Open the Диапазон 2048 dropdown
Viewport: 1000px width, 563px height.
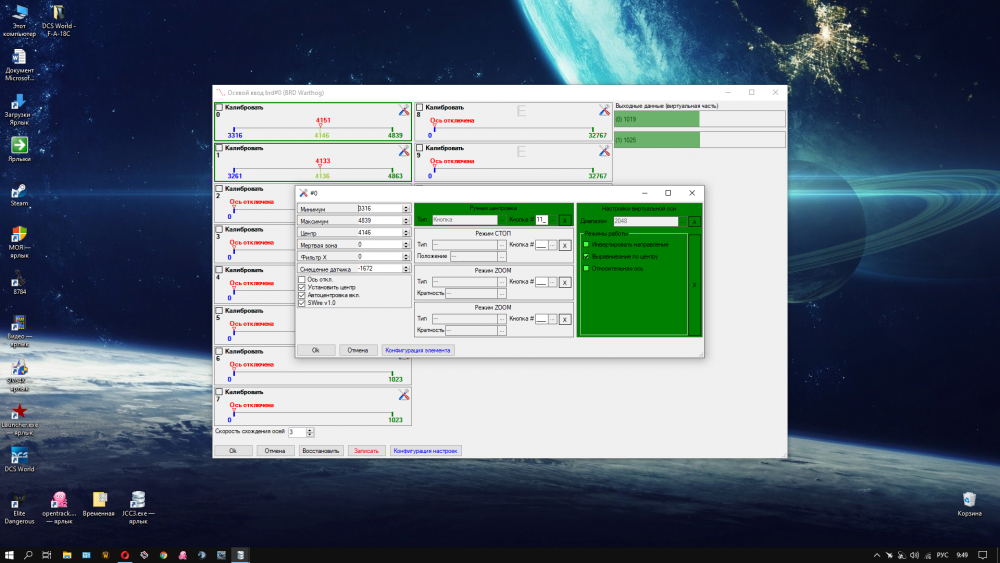pos(645,221)
